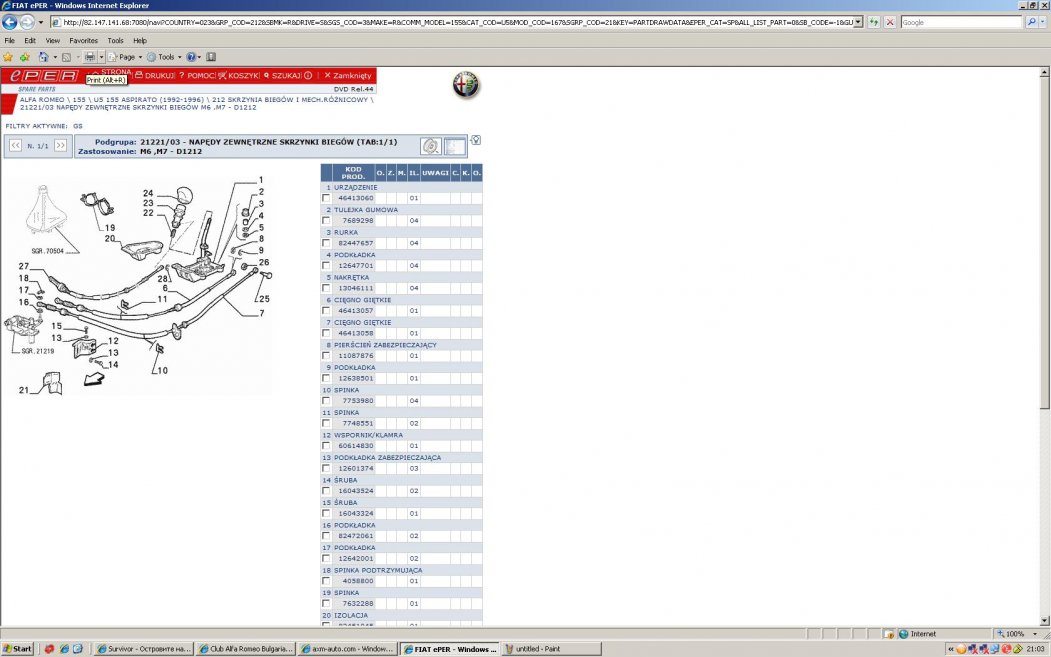Click the IE Print toolbar icon

coord(89,57)
